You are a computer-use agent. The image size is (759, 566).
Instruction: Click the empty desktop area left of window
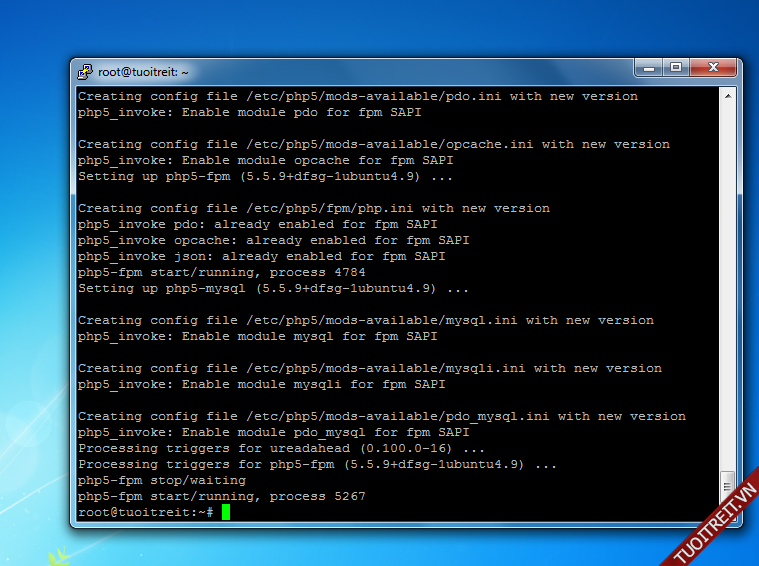pyautogui.click(x=35, y=300)
